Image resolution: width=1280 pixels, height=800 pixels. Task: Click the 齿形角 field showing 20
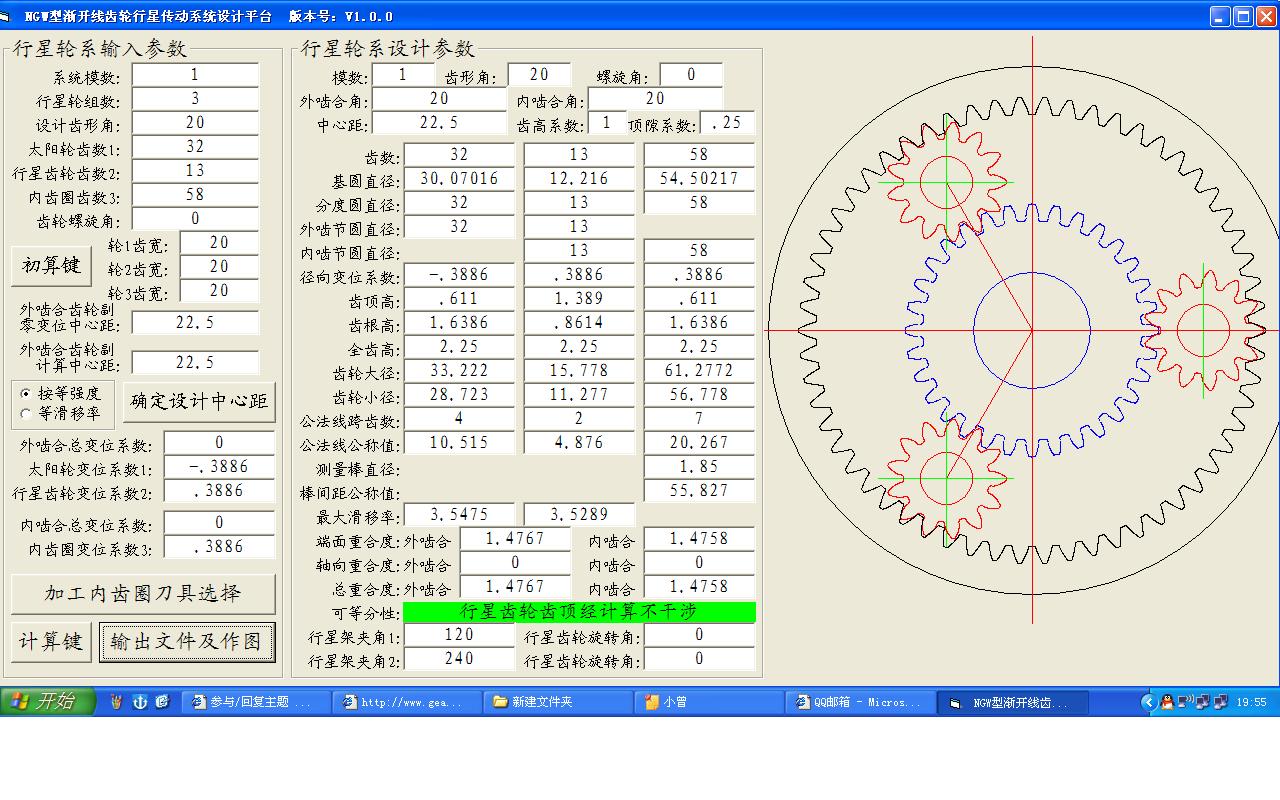(x=539, y=74)
